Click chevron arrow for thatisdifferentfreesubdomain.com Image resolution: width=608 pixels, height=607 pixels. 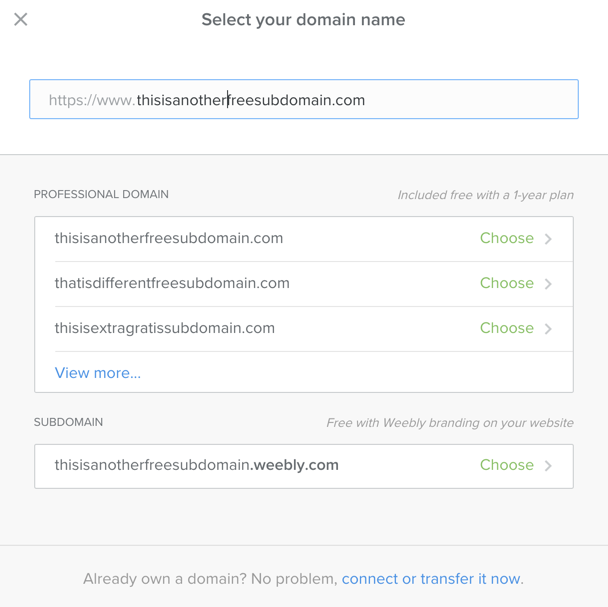pyautogui.click(x=548, y=284)
